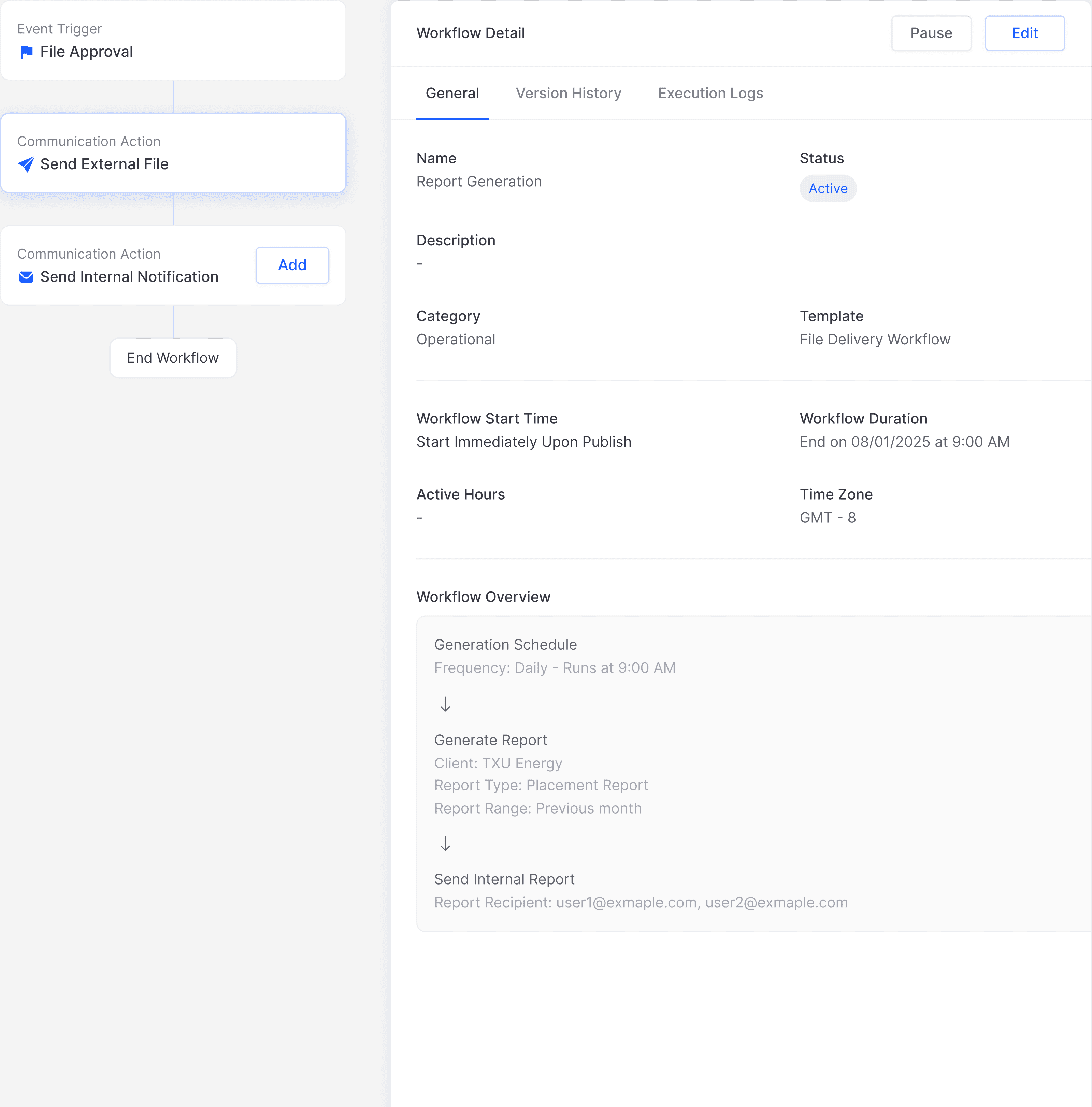Click the Report Recipient email addresses line
This screenshot has width=1092, height=1107.
(641, 903)
